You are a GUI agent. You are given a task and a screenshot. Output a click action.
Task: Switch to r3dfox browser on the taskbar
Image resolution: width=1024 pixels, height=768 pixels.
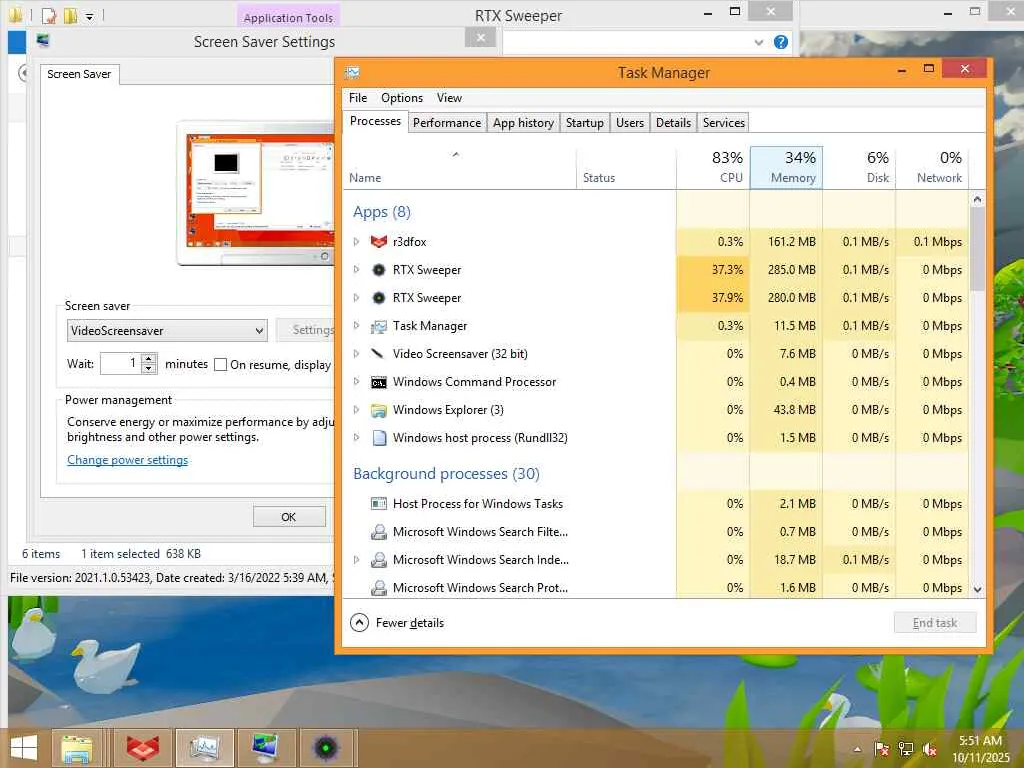[x=143, y=748]
